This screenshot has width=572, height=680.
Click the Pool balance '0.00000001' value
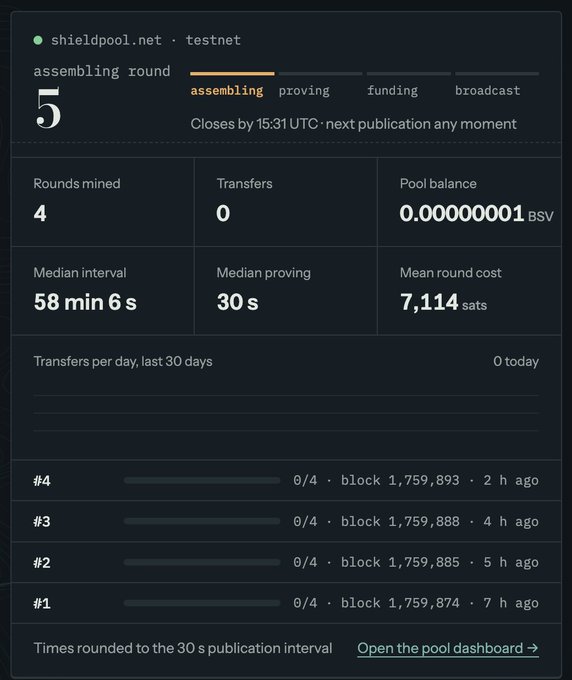click(462, 213)
